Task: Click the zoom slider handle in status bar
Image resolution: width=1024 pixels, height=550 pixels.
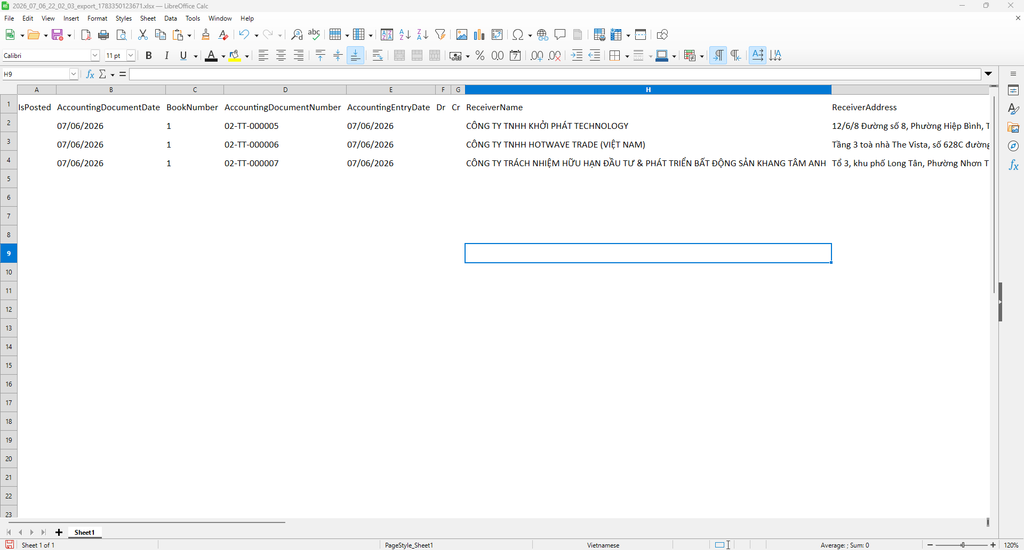Action: point(962,545)
